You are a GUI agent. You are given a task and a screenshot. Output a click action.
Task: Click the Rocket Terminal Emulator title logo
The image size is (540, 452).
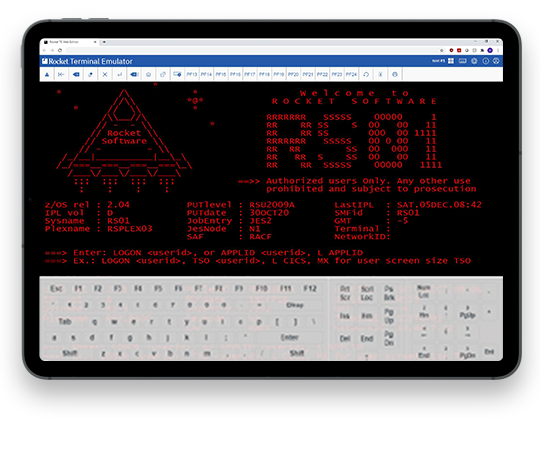click(x=87, y=61)
